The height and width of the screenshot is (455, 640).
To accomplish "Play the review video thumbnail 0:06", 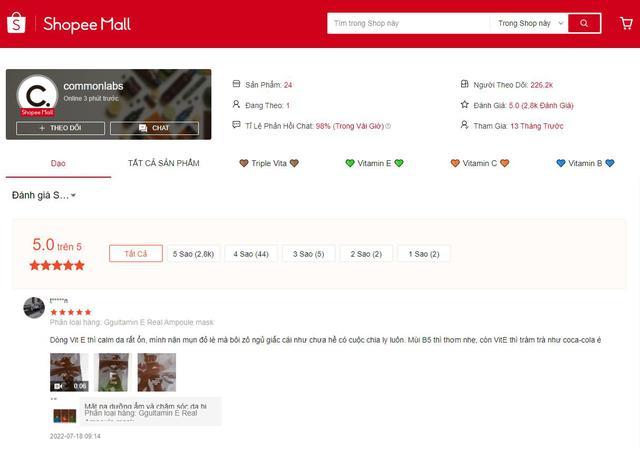I will (x=69, y=372).
